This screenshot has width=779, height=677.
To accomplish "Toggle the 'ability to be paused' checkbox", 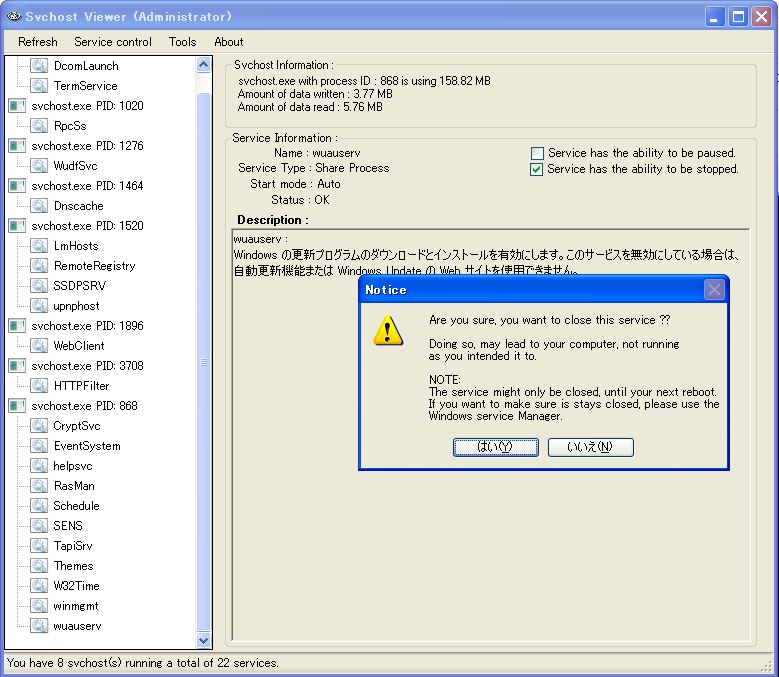I will 537,153.
